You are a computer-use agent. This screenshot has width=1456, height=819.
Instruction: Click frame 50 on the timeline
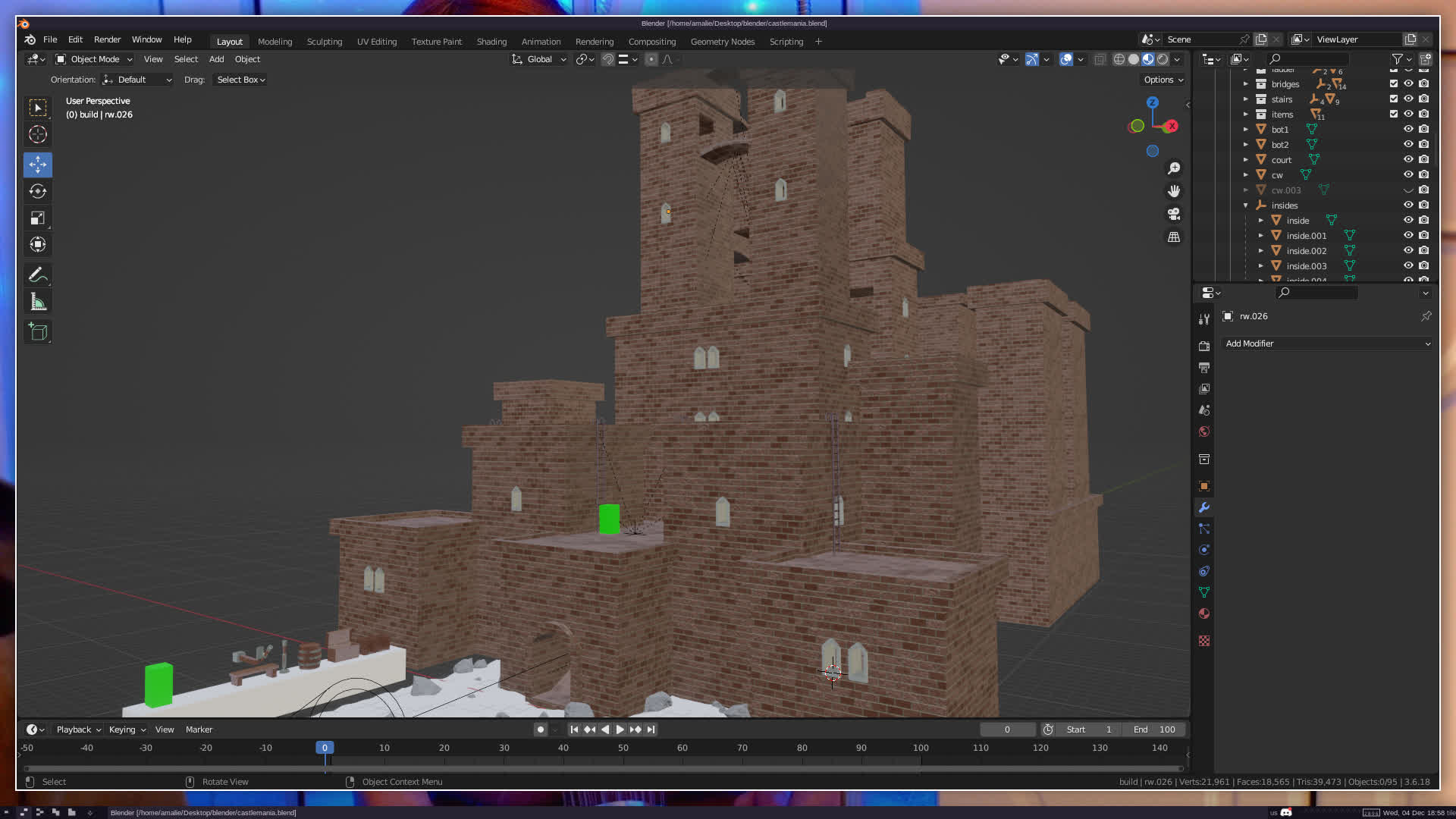623,748
